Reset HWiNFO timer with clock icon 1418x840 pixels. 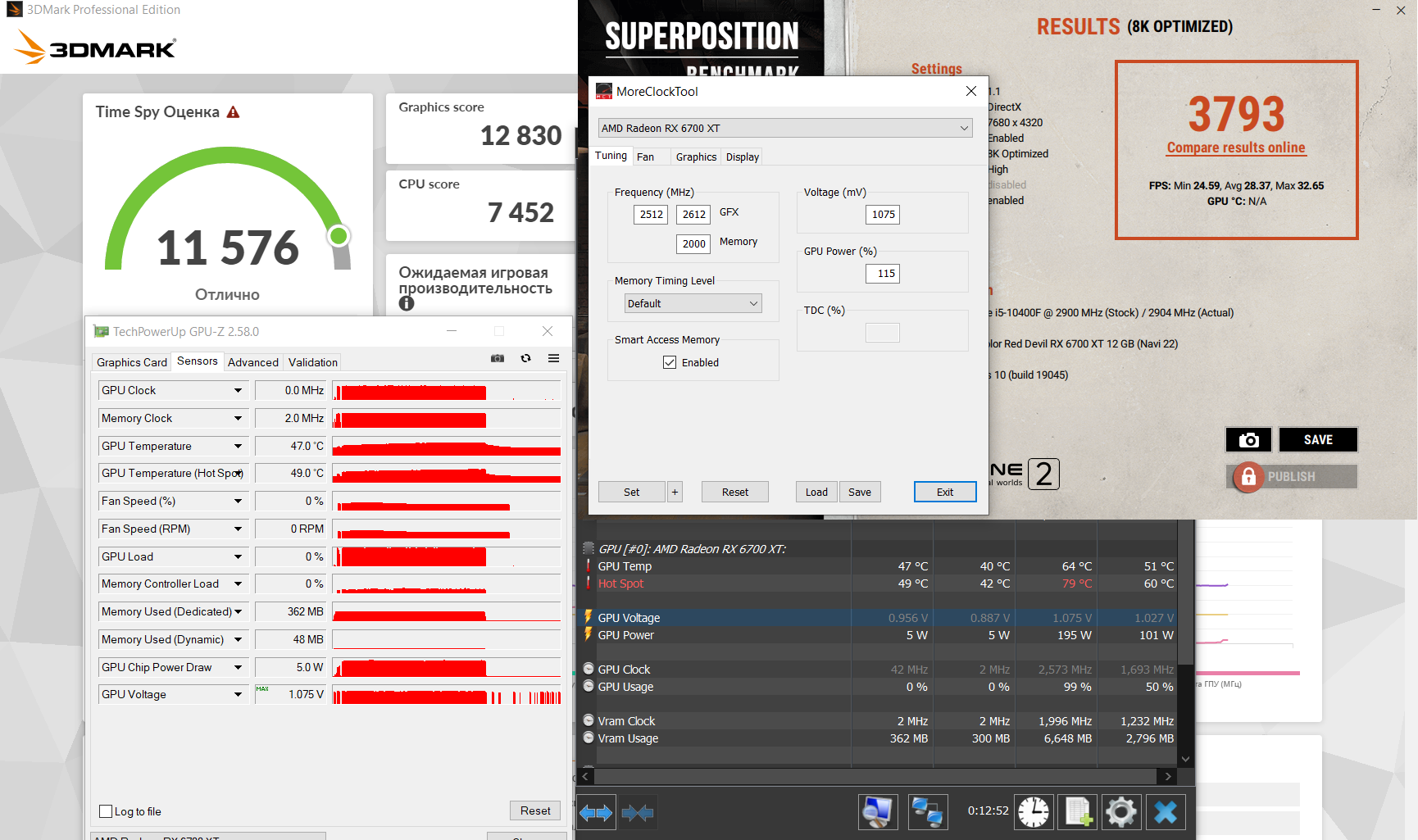[1034, 812]
